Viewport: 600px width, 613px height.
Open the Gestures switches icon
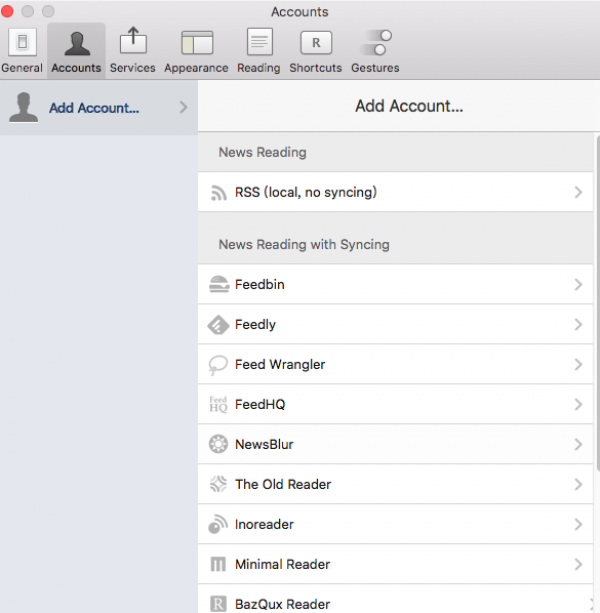point(376,42)
